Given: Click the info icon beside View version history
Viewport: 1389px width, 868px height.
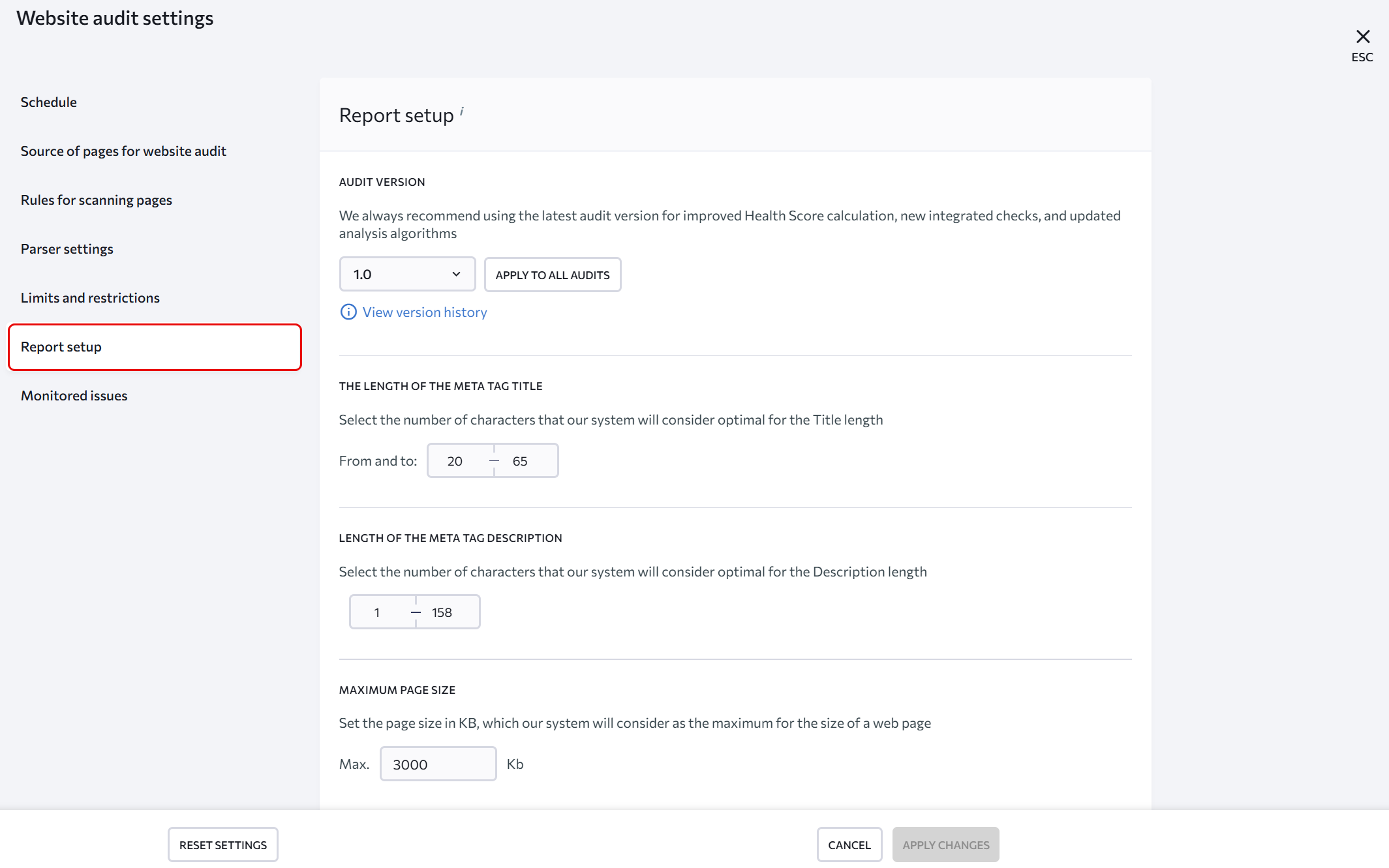Looking at the screenshot, I should pos(348,312).
